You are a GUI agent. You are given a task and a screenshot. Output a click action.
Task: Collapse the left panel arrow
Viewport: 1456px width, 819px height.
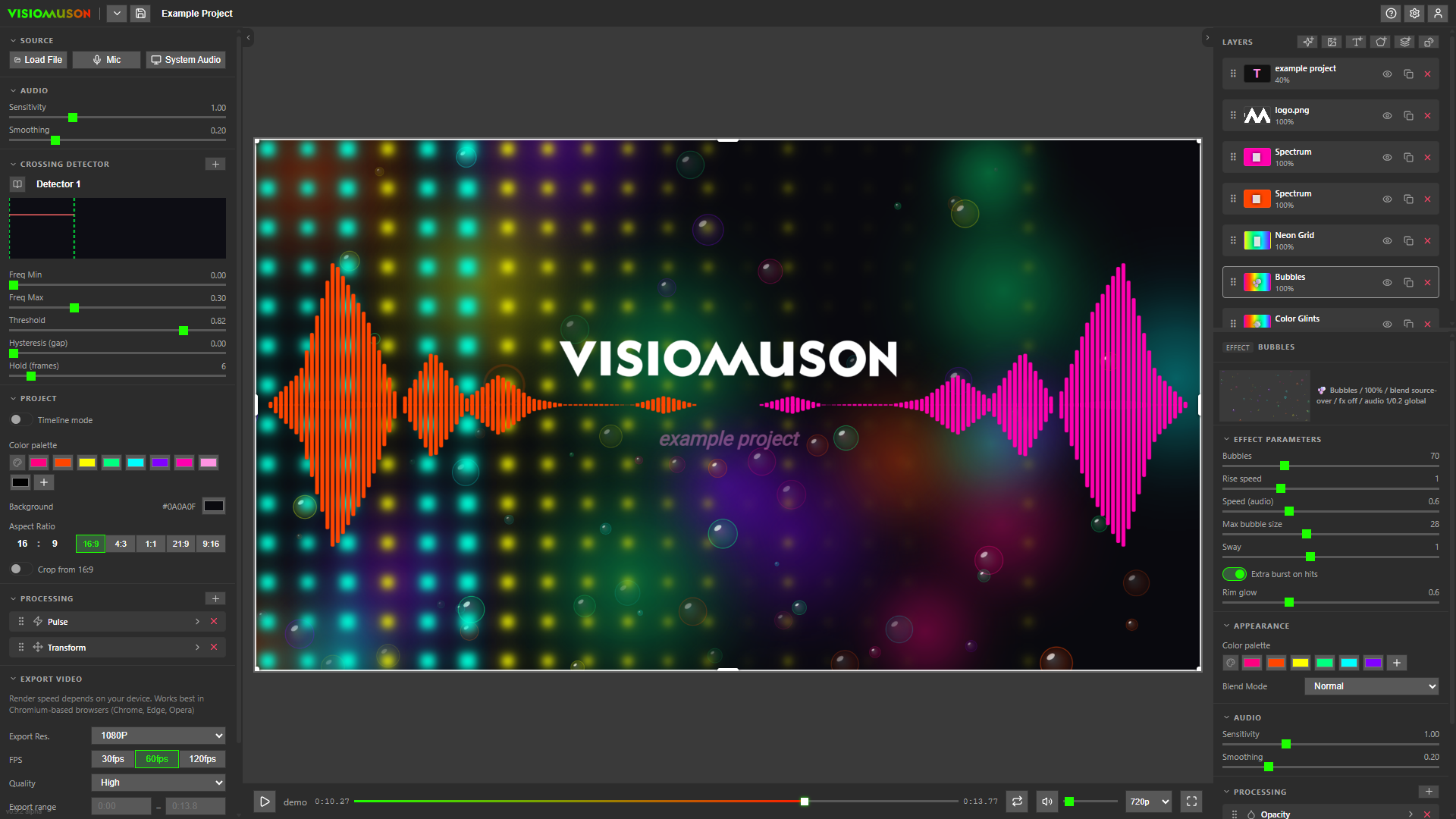[x=248, y=37]
